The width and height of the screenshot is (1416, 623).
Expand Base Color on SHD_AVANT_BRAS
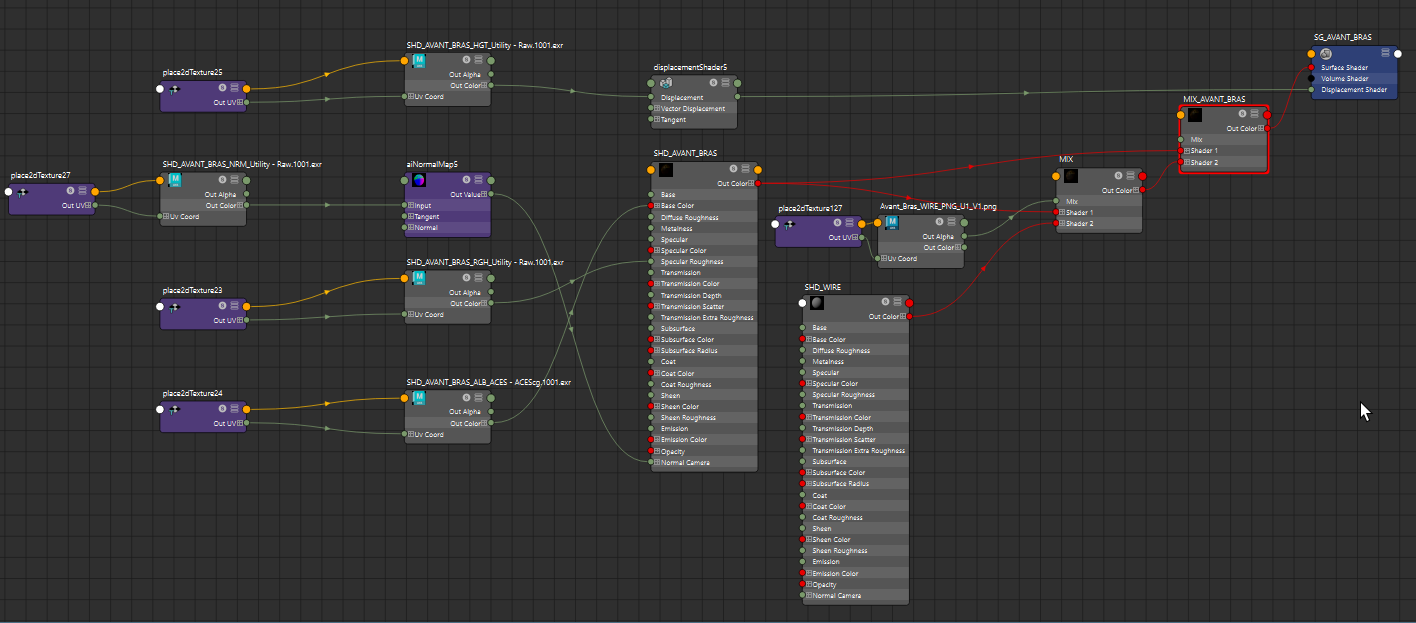pyautogui.click(x=657, y=206)
